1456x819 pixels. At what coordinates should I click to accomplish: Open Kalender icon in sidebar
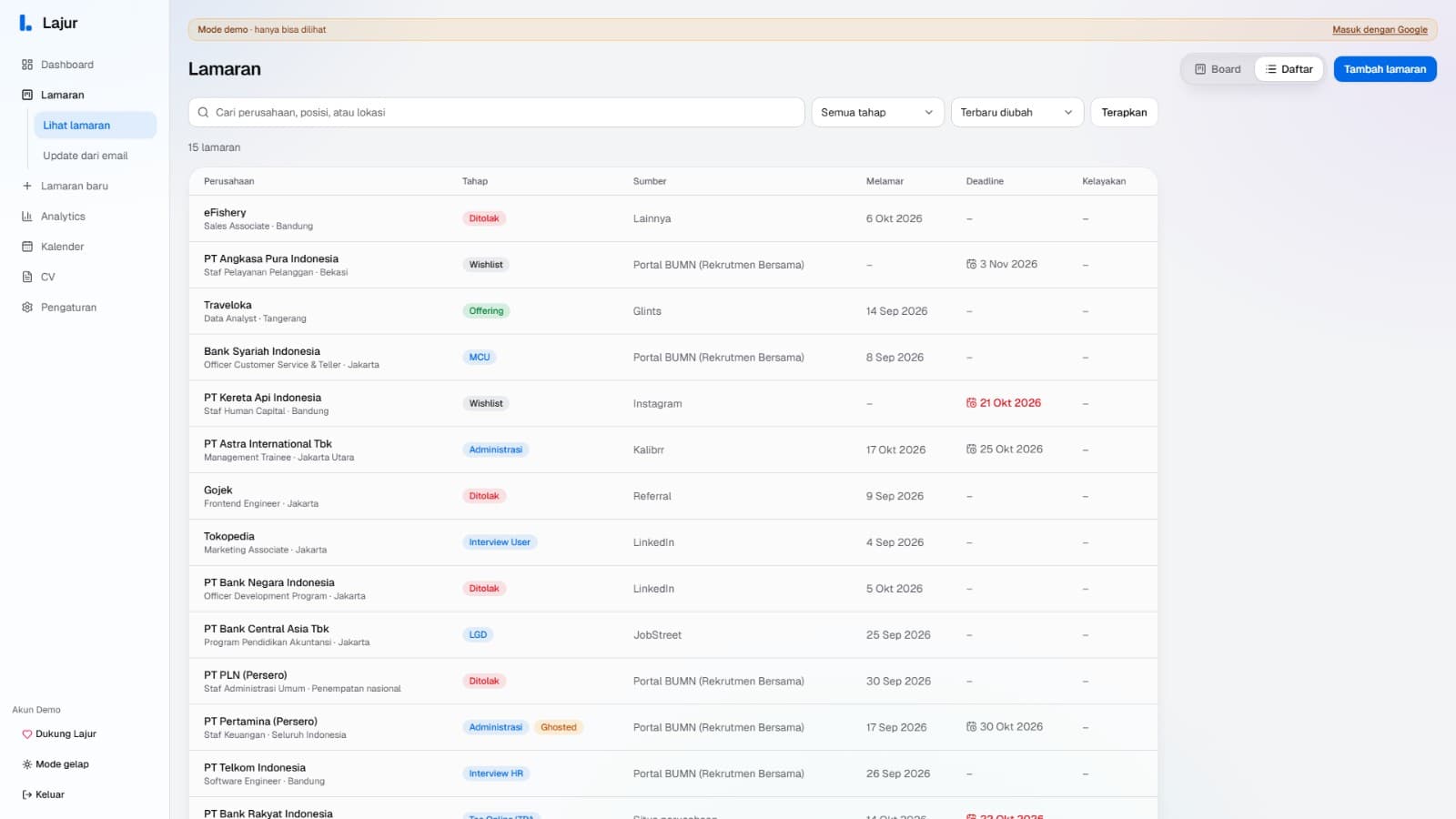[x=27, y=247]
